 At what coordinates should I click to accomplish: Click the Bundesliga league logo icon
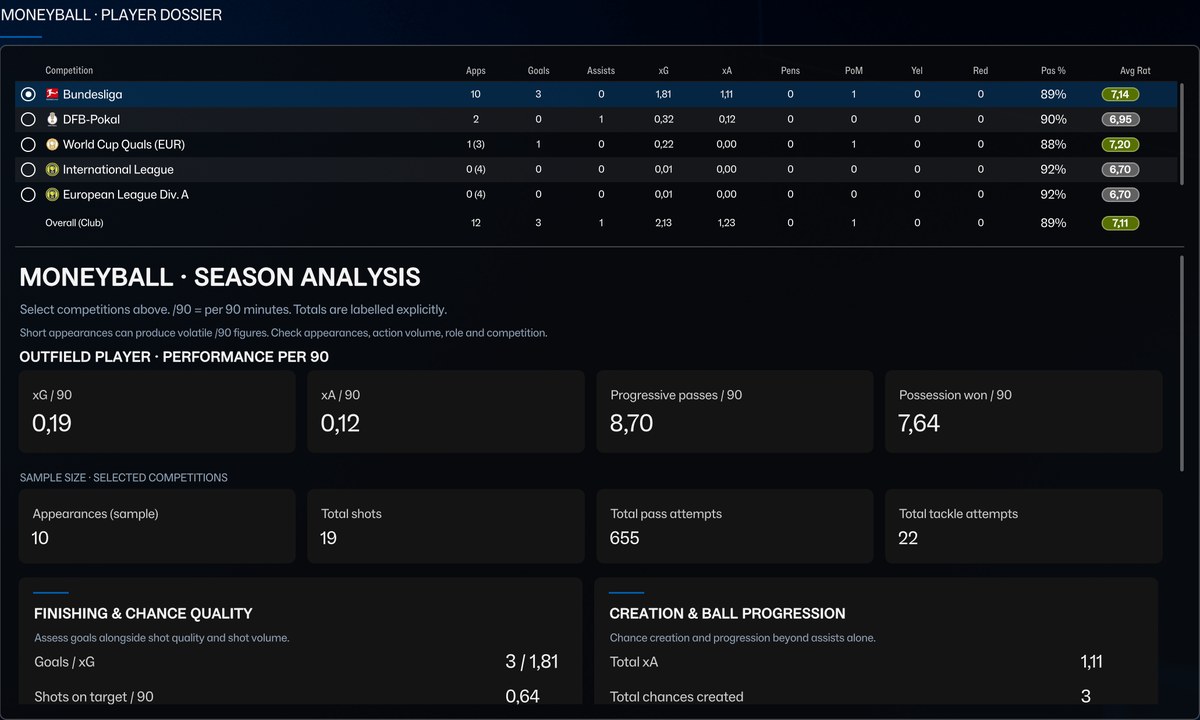(x=52, y=94)
